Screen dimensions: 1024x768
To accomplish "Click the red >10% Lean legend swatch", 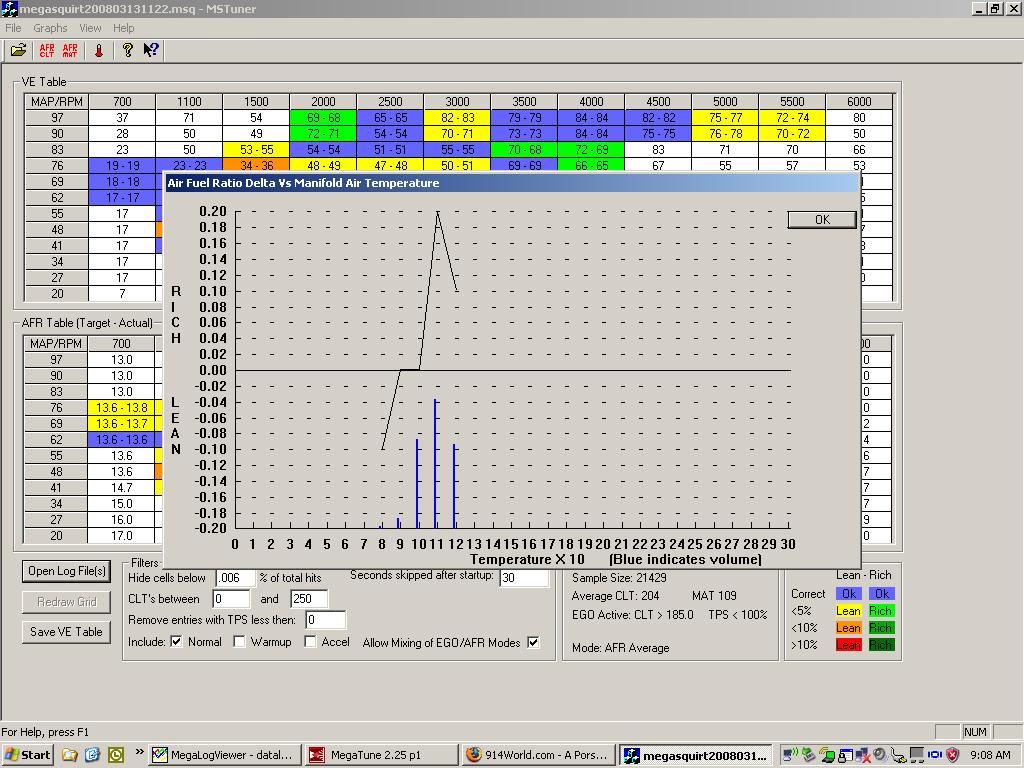I will tap(848, 645).
